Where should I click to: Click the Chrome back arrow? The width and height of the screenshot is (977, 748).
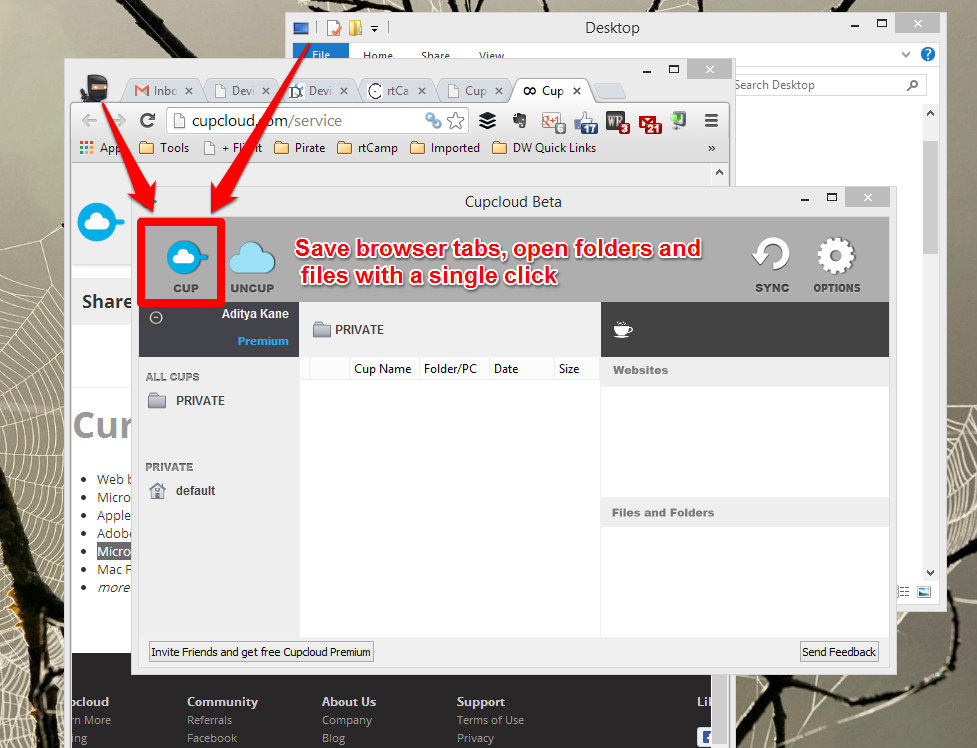[89, 120]
